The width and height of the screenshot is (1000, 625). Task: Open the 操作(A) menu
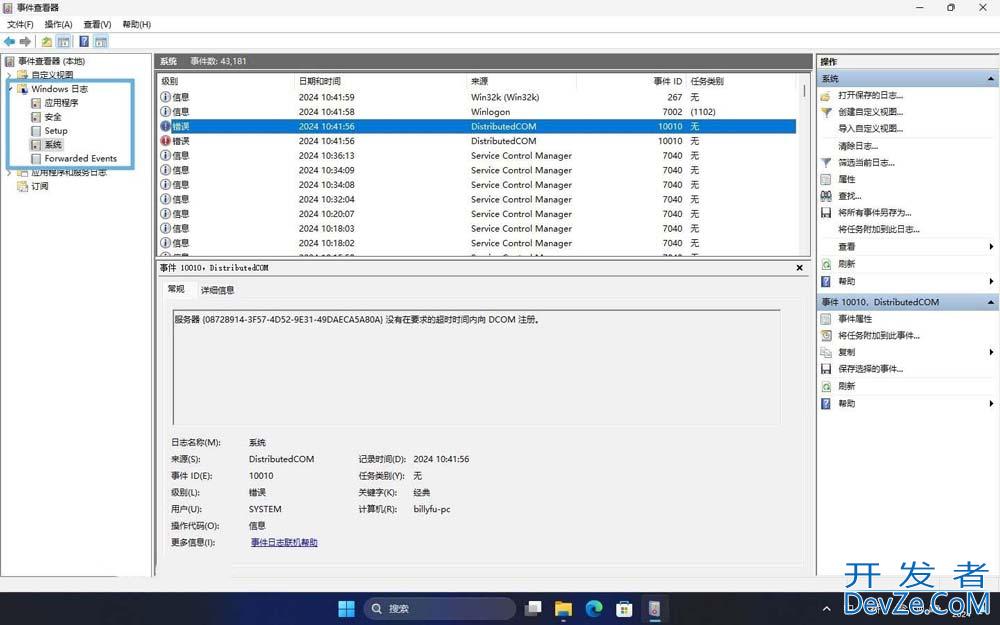tap(59, 24)
